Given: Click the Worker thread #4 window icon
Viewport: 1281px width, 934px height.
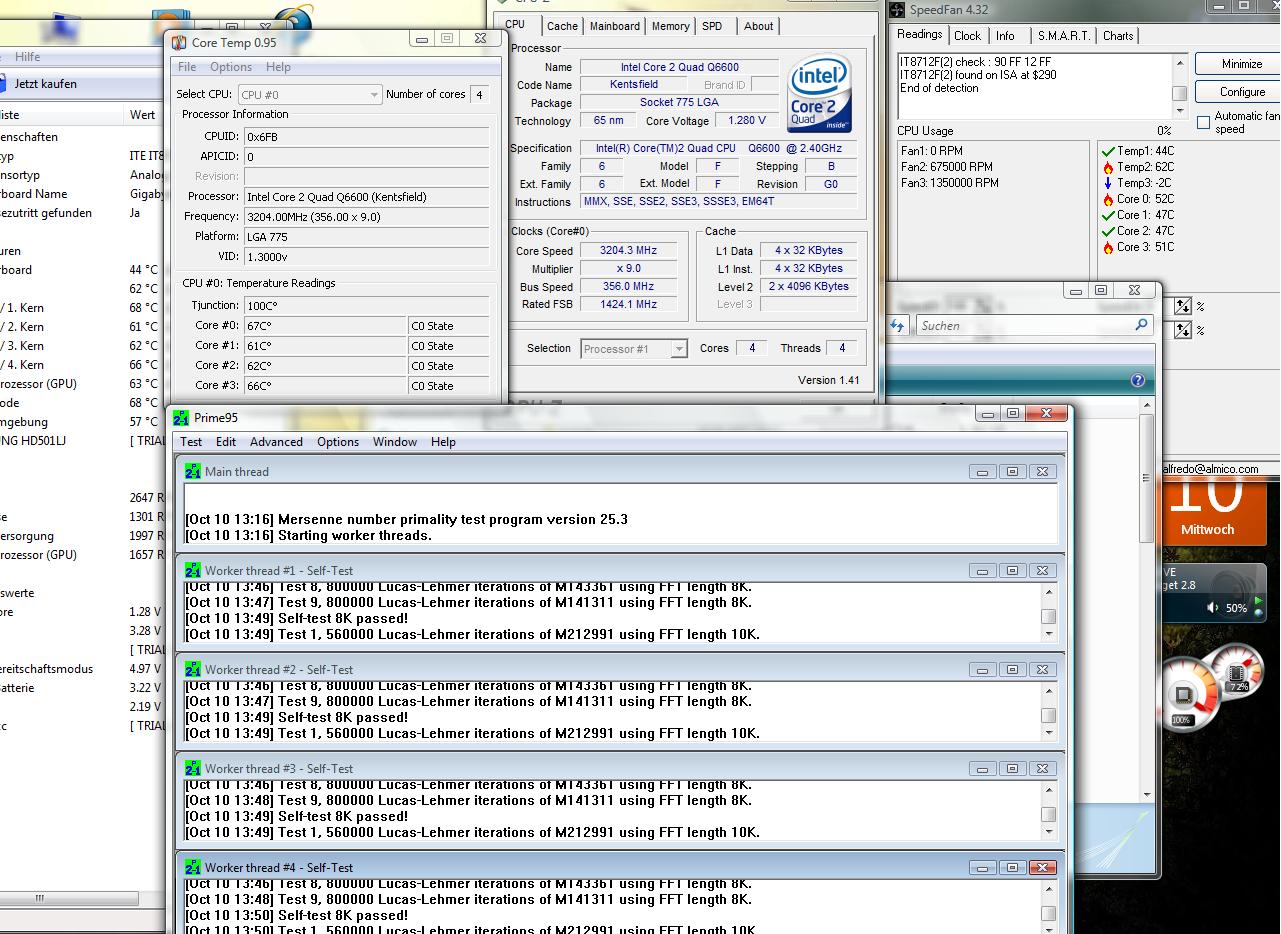Looking at the screenshot, I should coord(193,867).
